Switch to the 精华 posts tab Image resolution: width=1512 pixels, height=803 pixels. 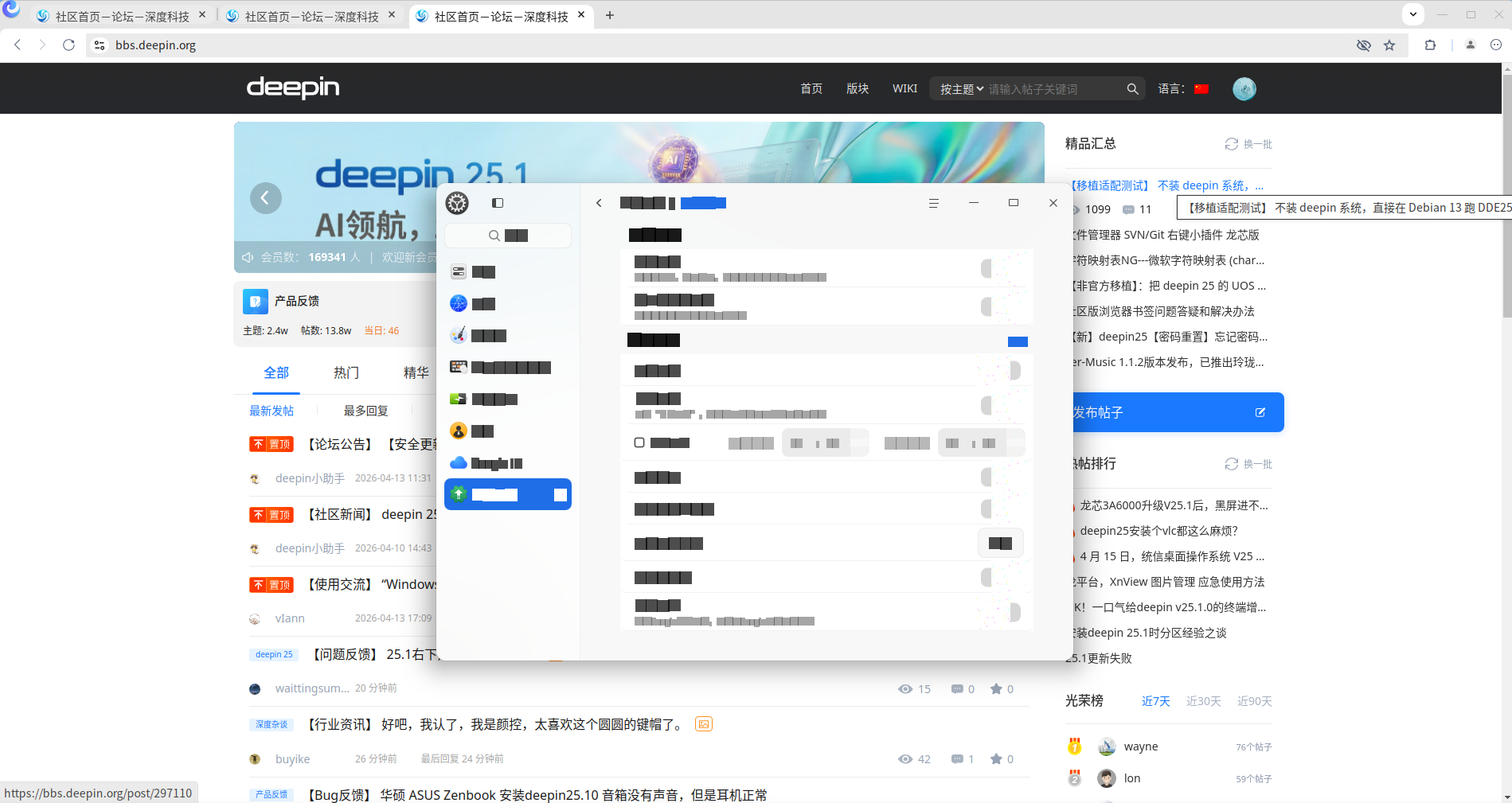tap(416, 372)
